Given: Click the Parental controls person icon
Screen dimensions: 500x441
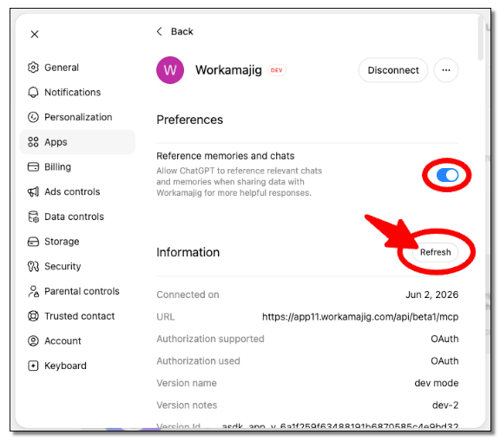Looking at the screenshot, I should click(33, 291).
